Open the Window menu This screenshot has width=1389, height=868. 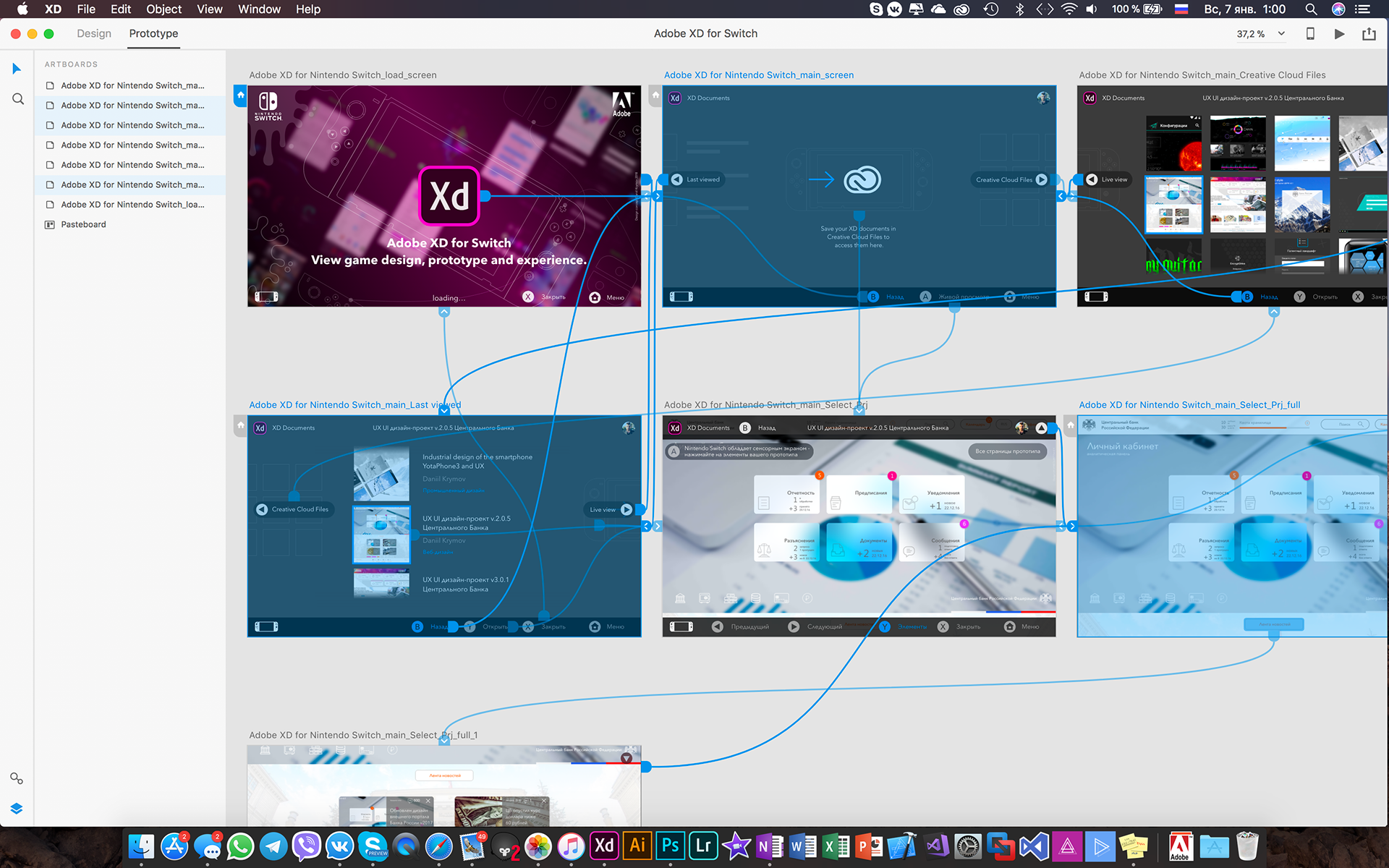click(259, 9)
